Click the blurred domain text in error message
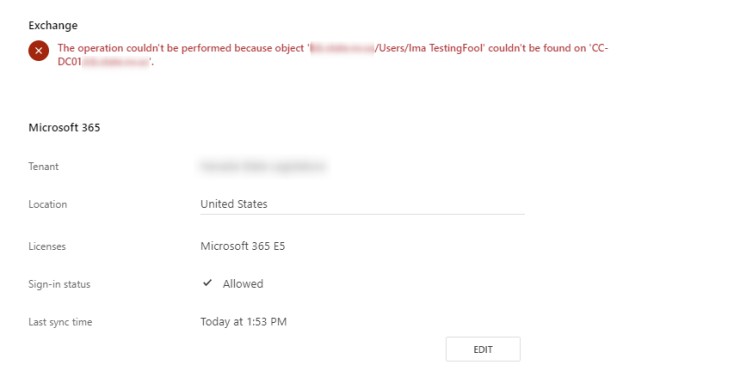Viewport: 740px width, 383px height. pyautogui.click(x=342, y=48)
